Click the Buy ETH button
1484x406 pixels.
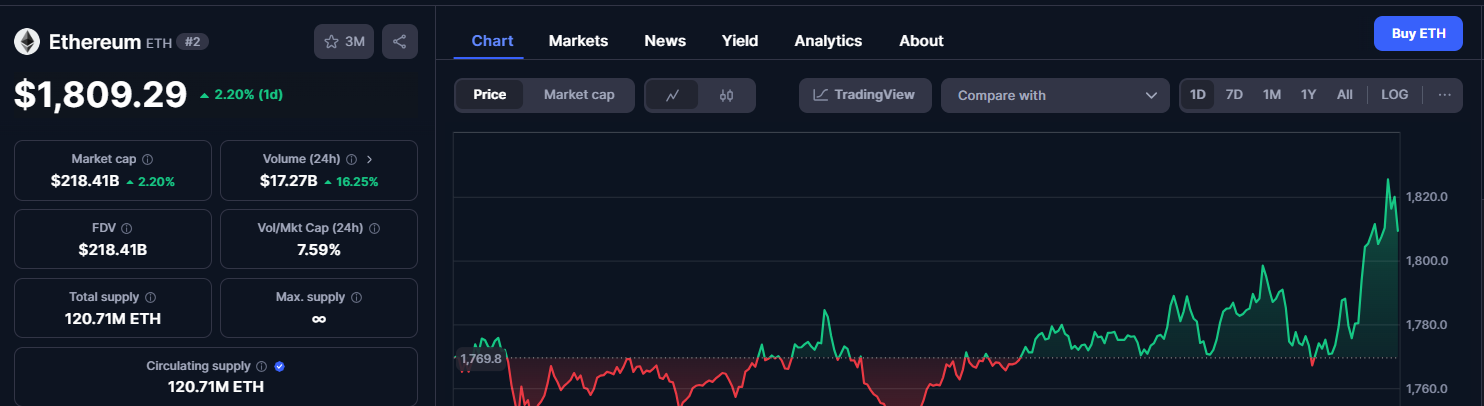[x=1419, y=33]
